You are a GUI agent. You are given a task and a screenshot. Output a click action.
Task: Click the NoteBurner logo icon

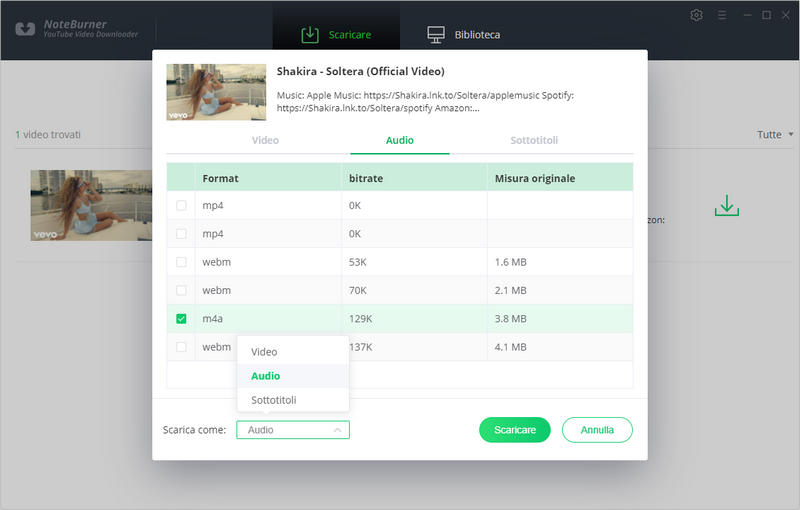point(25,29)
